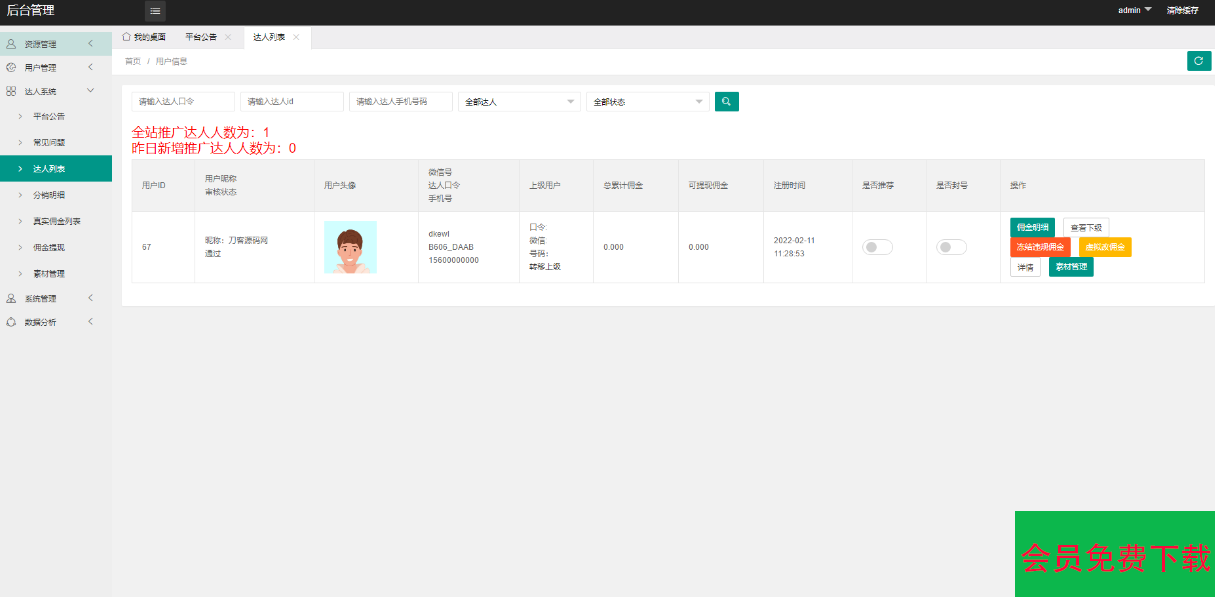Screen dimensions: 1215x597
Task: Click the 达人系统 grid icon in sidebar
Action: point(11,91)
